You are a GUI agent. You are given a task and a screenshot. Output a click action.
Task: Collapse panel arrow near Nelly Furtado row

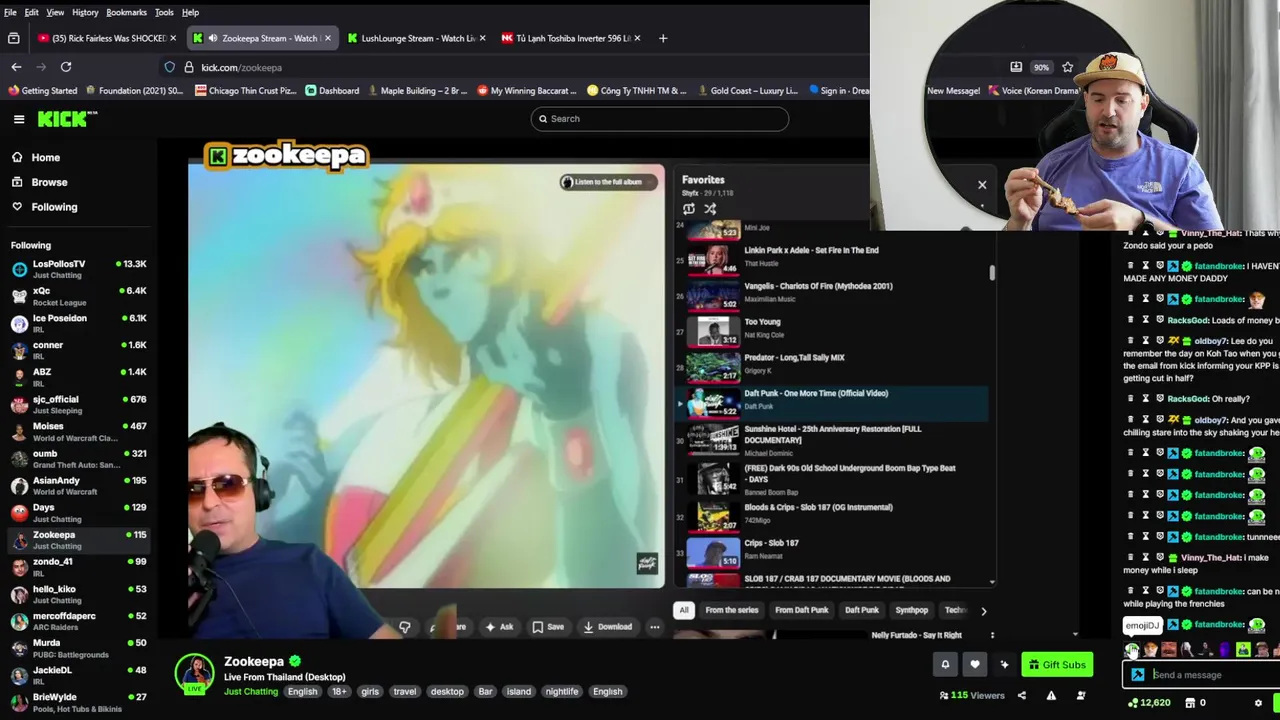coord(1075,634)
